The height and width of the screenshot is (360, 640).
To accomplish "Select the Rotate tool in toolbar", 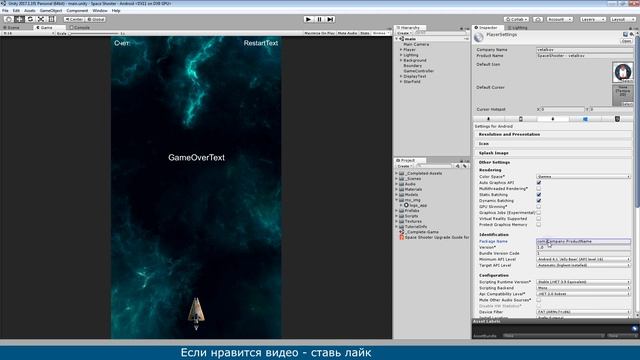I will pyautogui.click(x=30, y=19).
